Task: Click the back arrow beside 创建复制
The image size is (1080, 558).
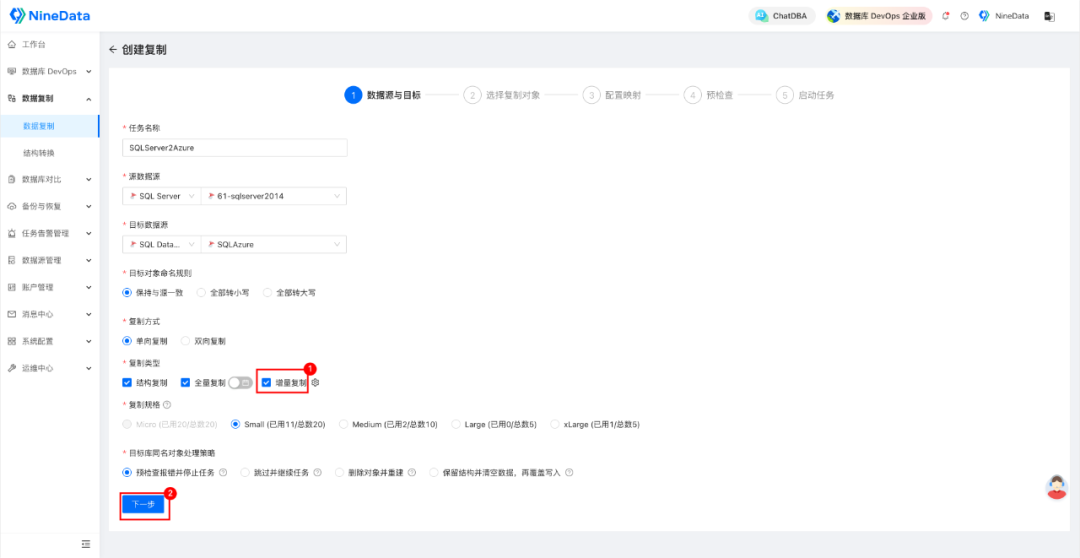Action: coord(113,49)
